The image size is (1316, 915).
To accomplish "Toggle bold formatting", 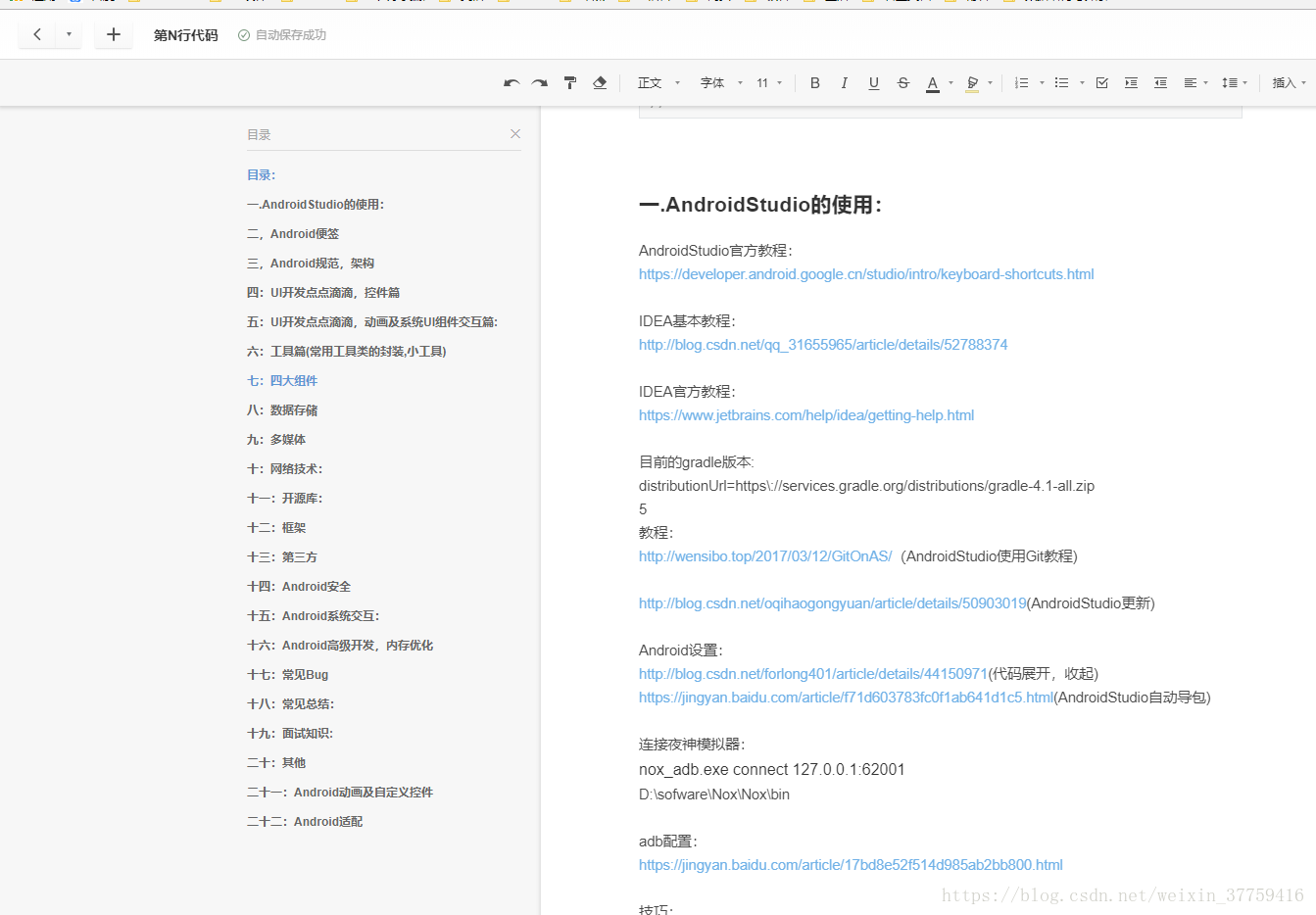I will coord(814,83).
